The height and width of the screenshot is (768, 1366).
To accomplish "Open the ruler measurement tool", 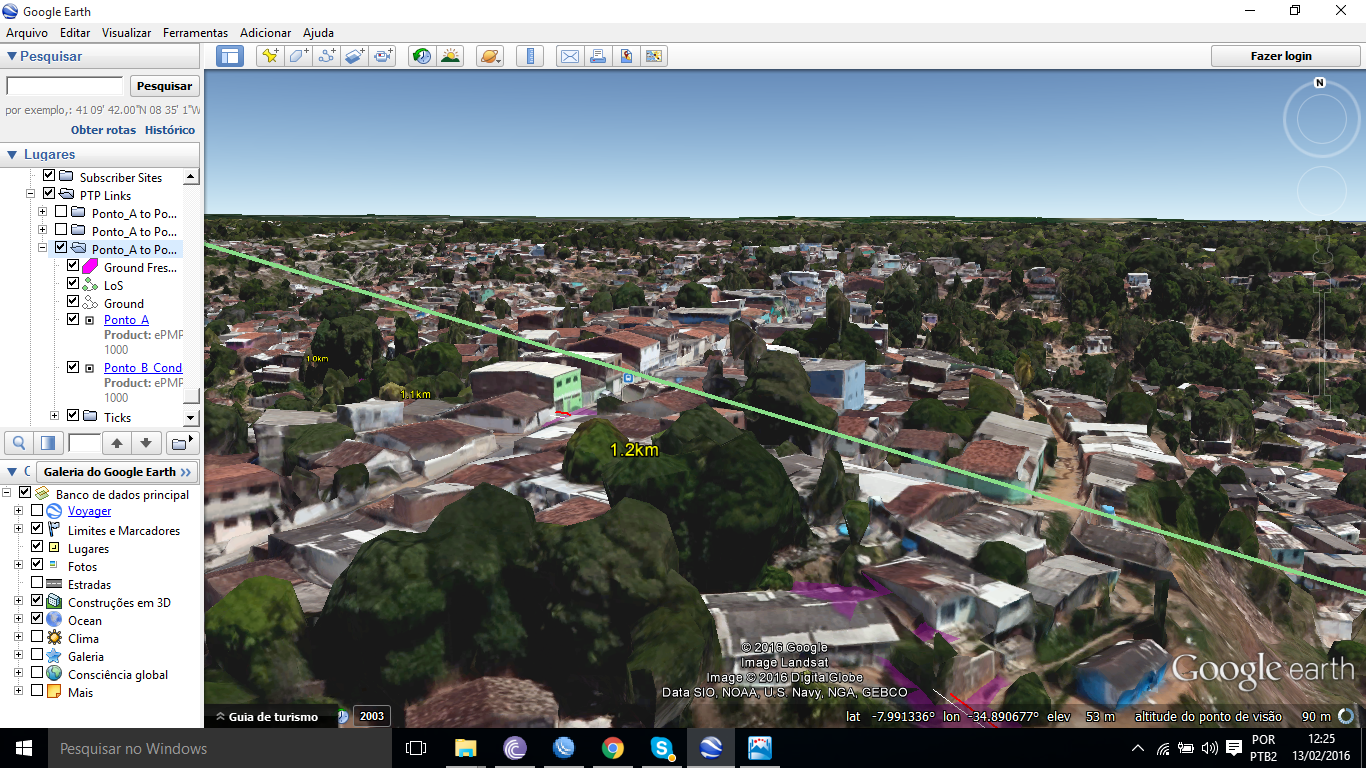I will [530, 56].
